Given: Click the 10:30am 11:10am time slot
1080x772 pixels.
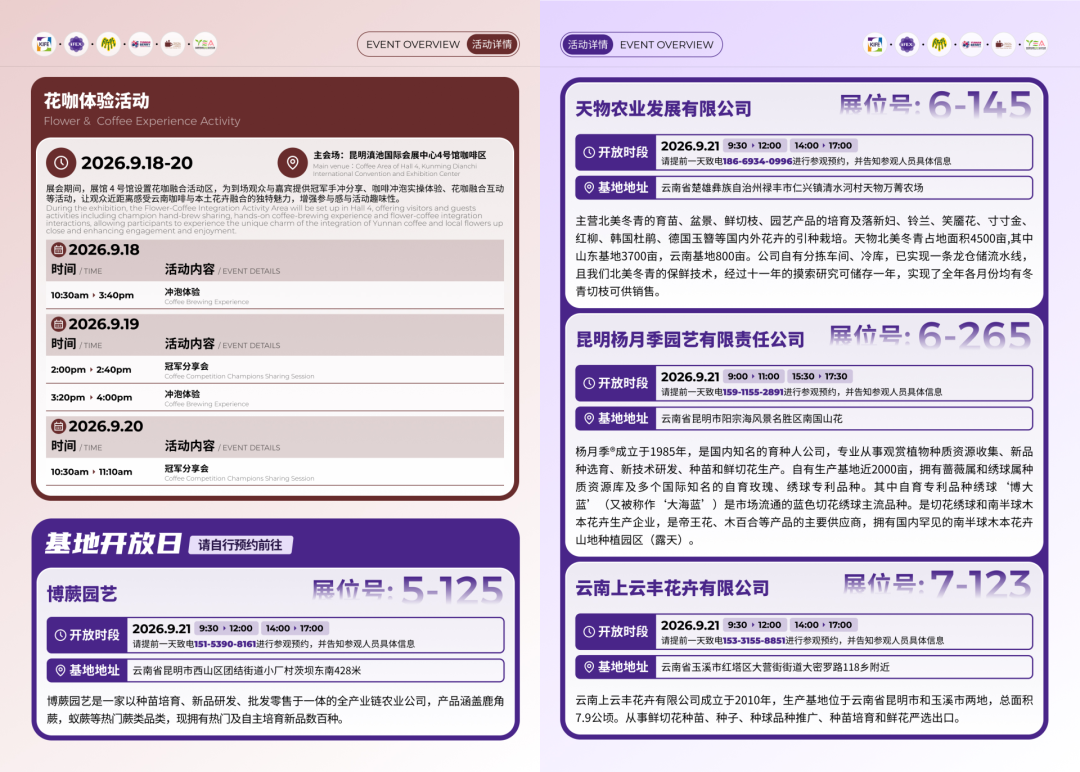Looking at the screenshot, I should tap(92, 472).
